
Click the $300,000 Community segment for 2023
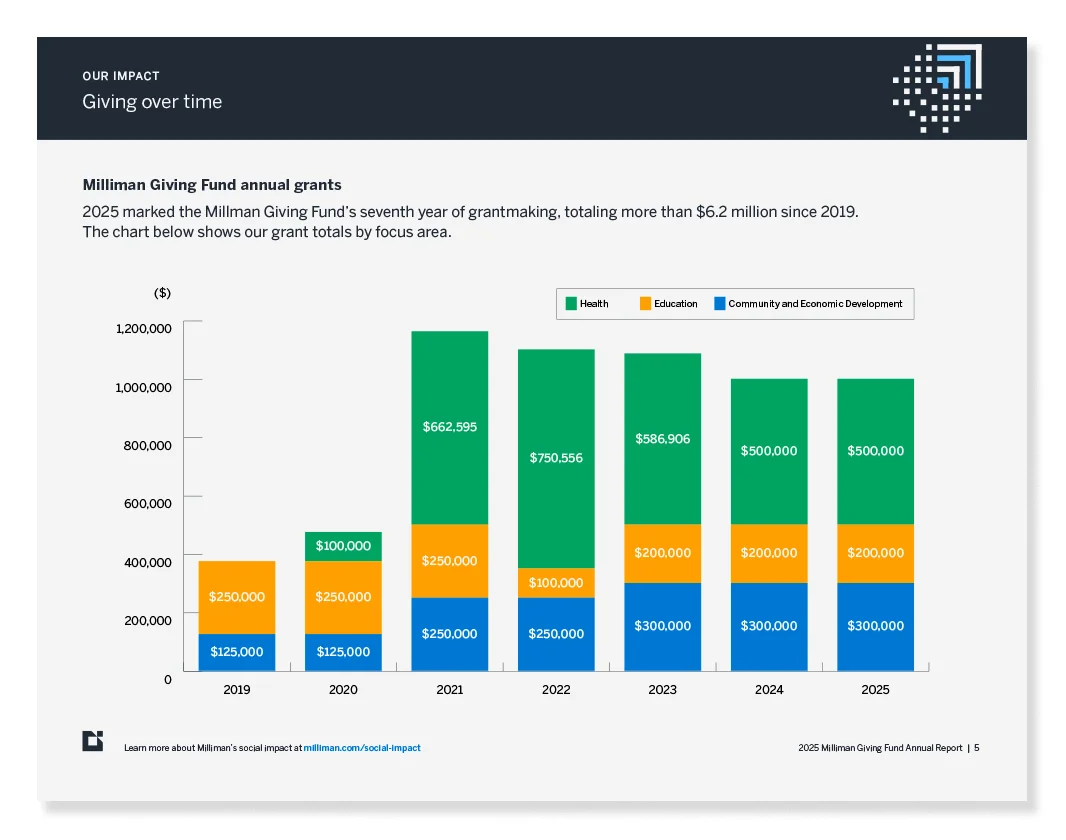coord(662,627)
